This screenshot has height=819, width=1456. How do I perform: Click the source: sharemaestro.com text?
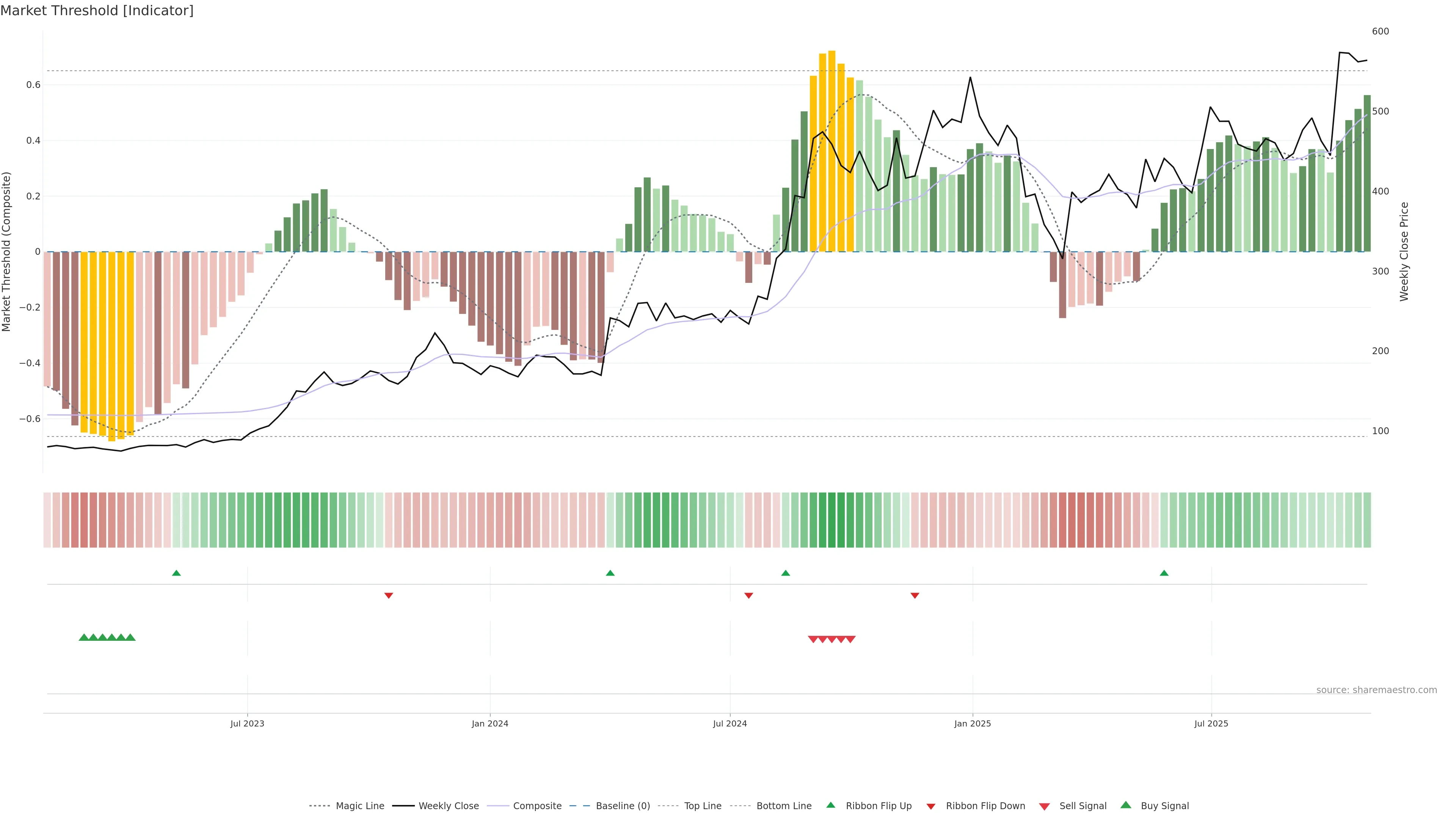coord(1376,690)
